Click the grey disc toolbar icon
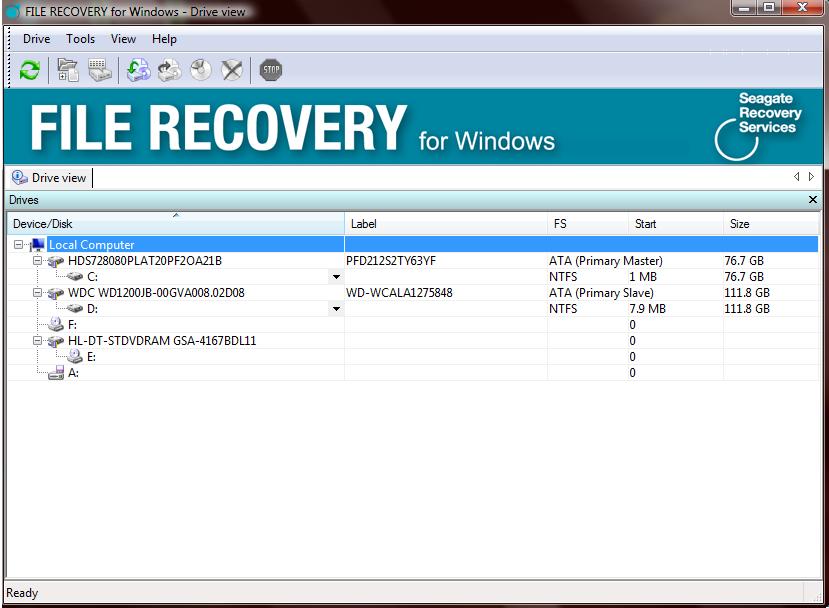The width and height of the screenshot is (829, 608). [x=201, y=70]
